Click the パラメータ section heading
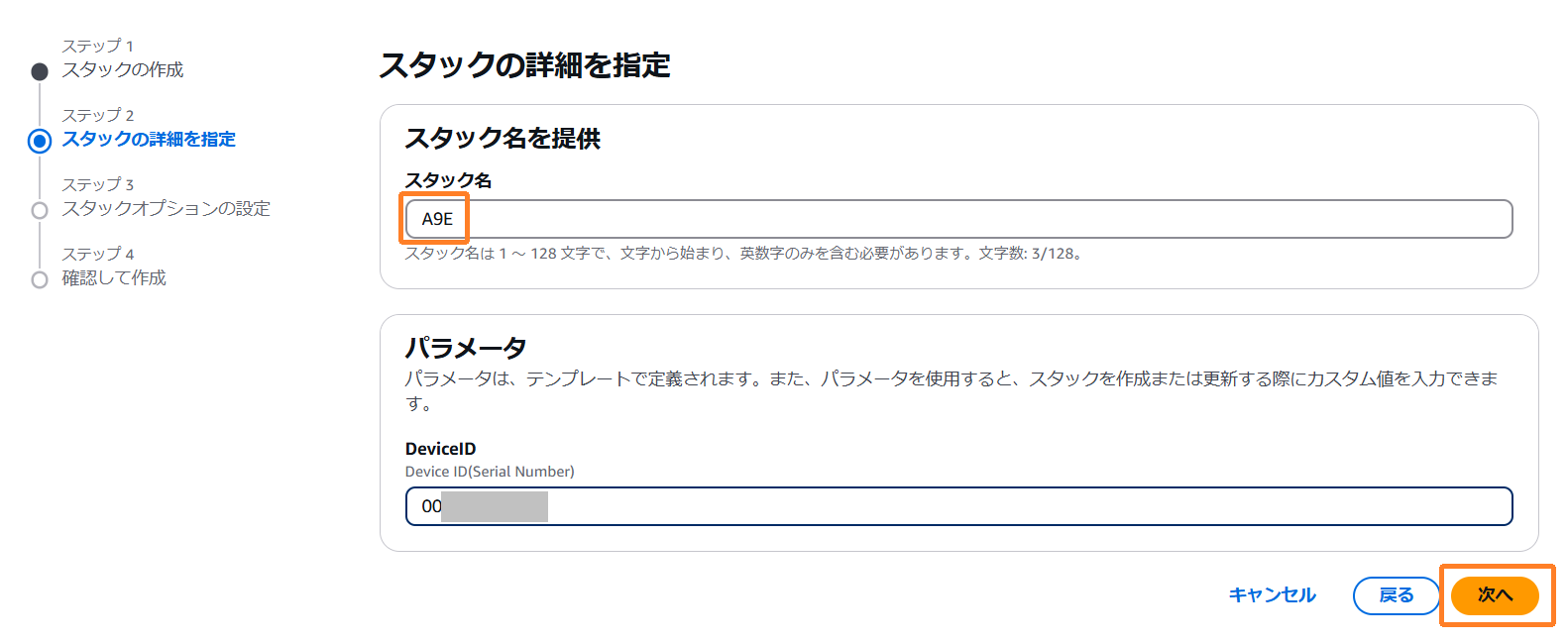Viewport: 1568px width, 643px height. pos(465,348)
